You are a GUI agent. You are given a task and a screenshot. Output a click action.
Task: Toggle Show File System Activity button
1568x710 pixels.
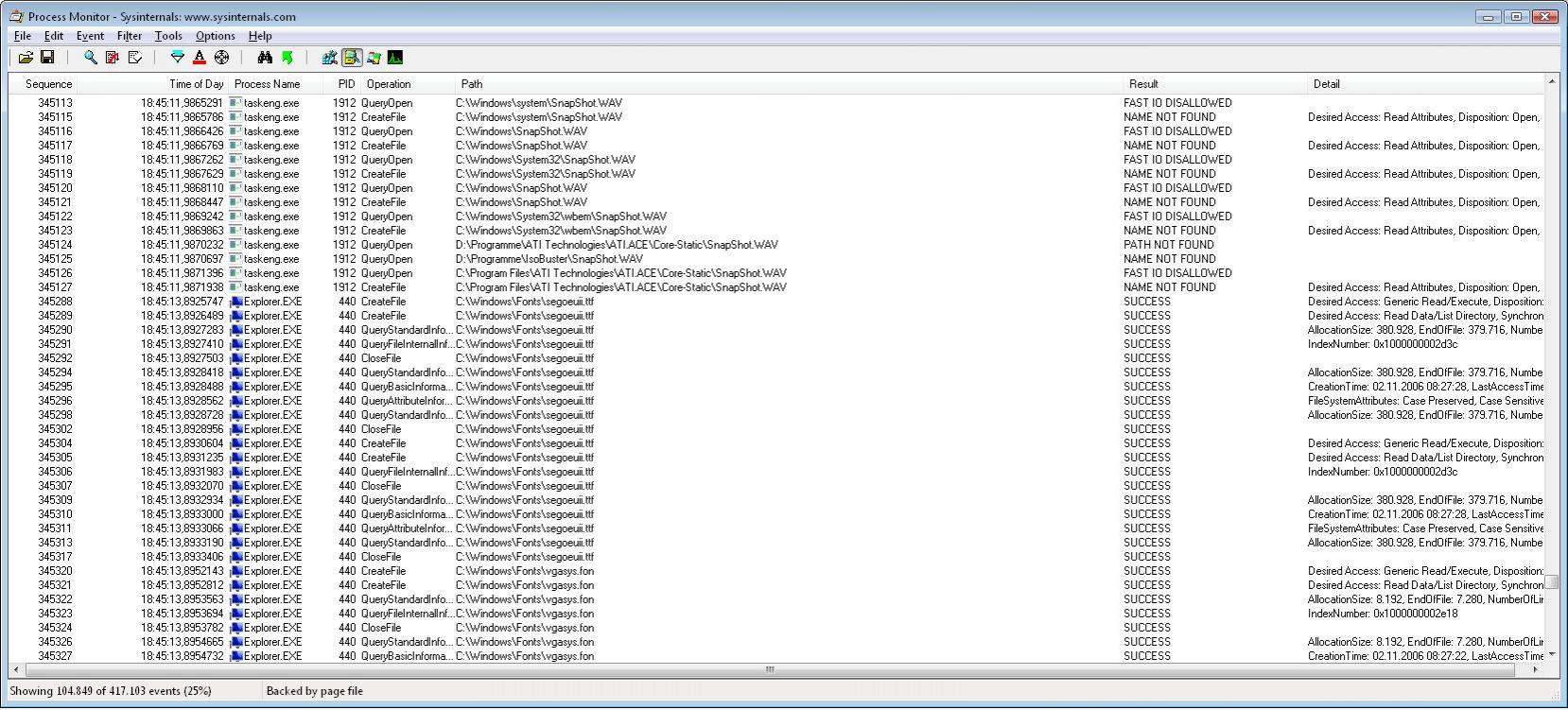[352, 58]
